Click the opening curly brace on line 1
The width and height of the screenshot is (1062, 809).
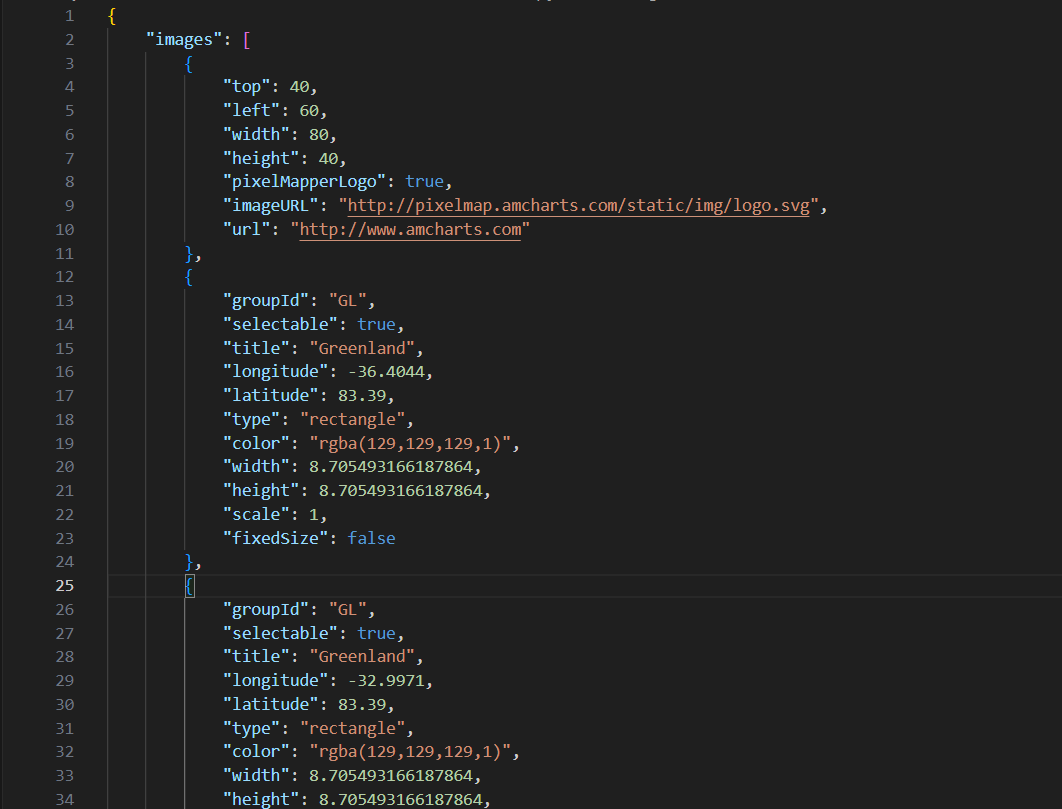pyautogui.click(x=112, y=17)
